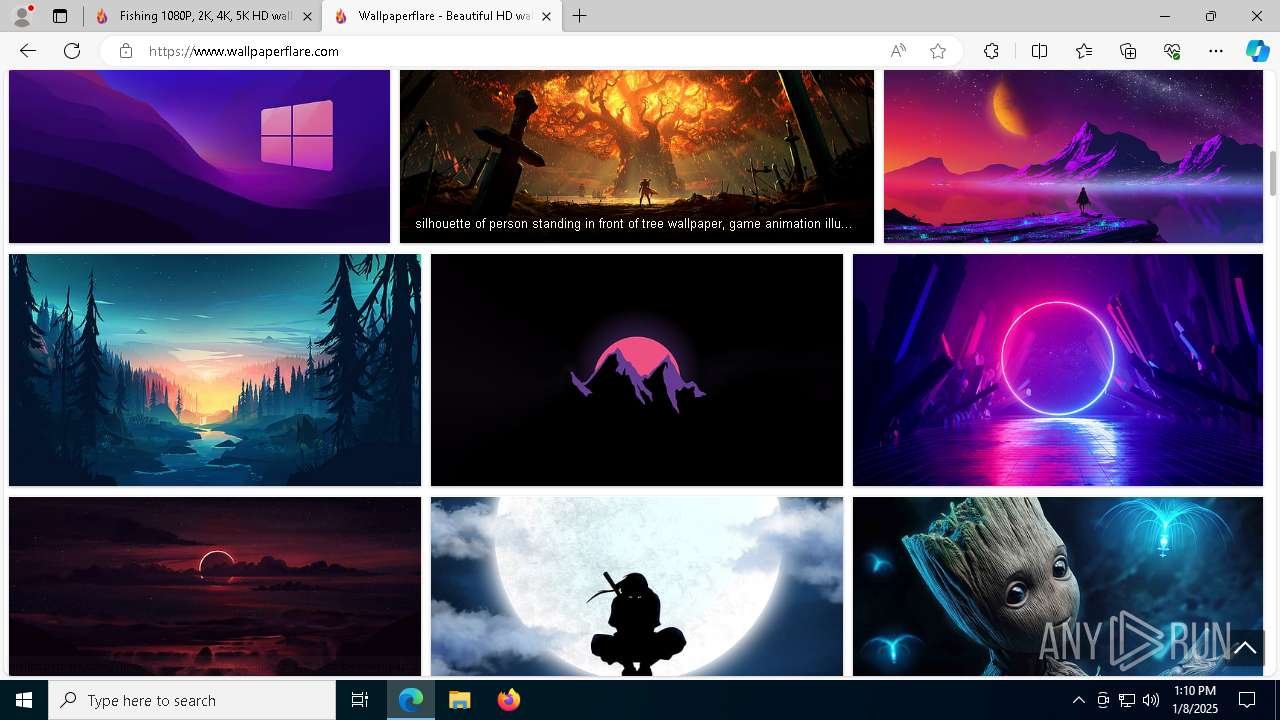The width and height of the screenshot is (1280, 720).
Task: Open Collections icon
Action: [1128, 51]
